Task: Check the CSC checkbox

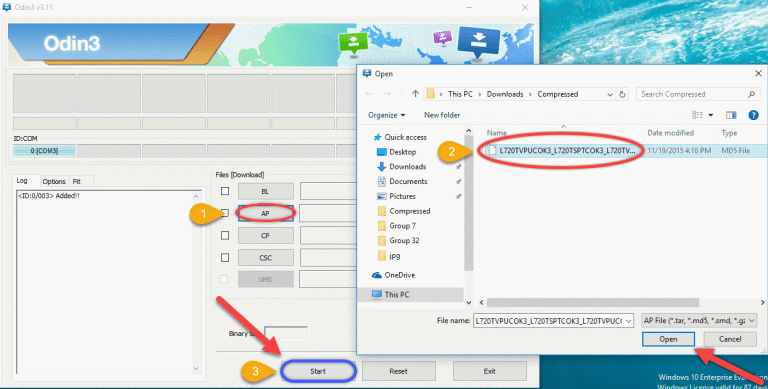Action: (225, 258)
